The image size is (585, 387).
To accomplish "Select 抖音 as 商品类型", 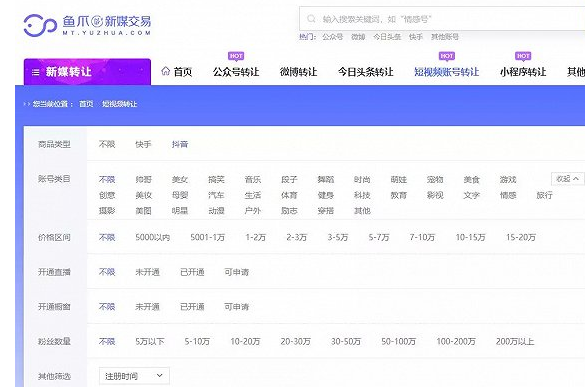I will [x=180, y=144].
